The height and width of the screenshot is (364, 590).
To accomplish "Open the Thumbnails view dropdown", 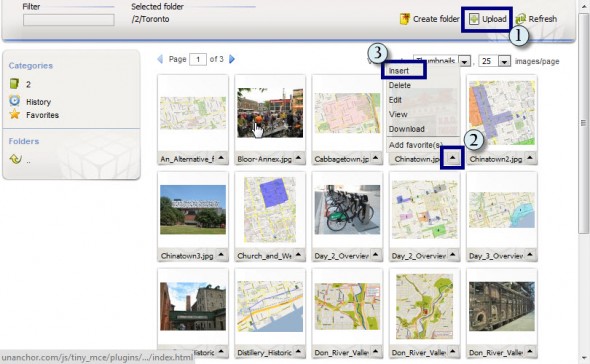I will [x=465, y=61].
